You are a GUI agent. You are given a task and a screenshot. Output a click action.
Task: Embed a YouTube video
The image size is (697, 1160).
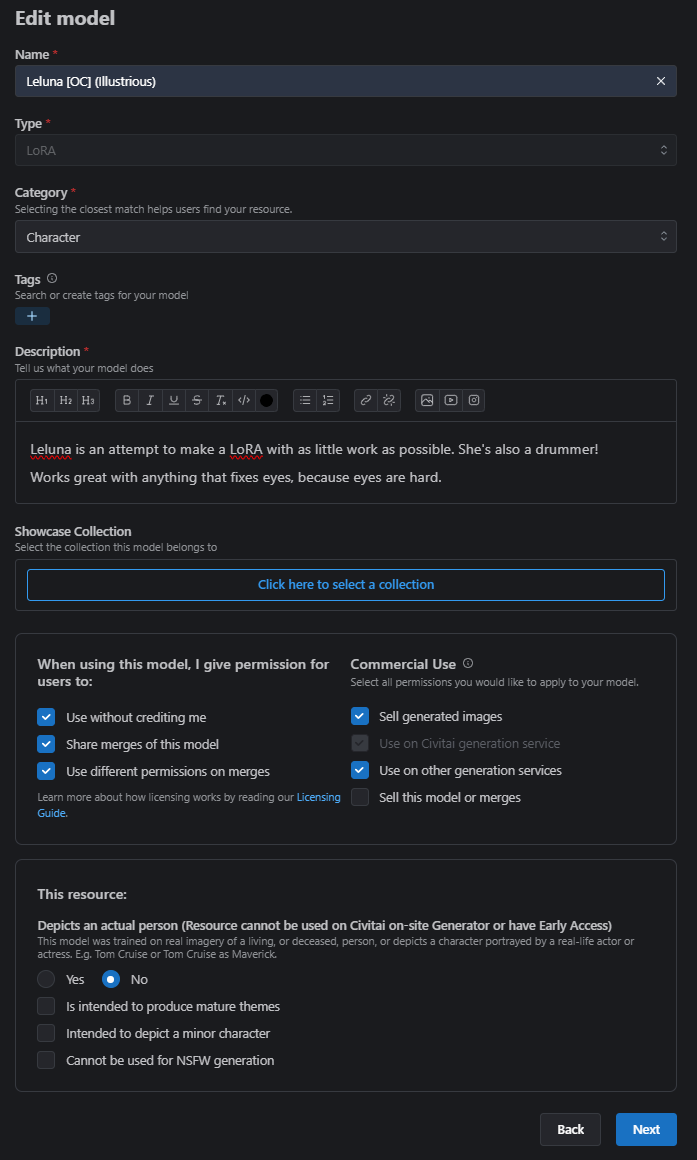click(450, 400)
